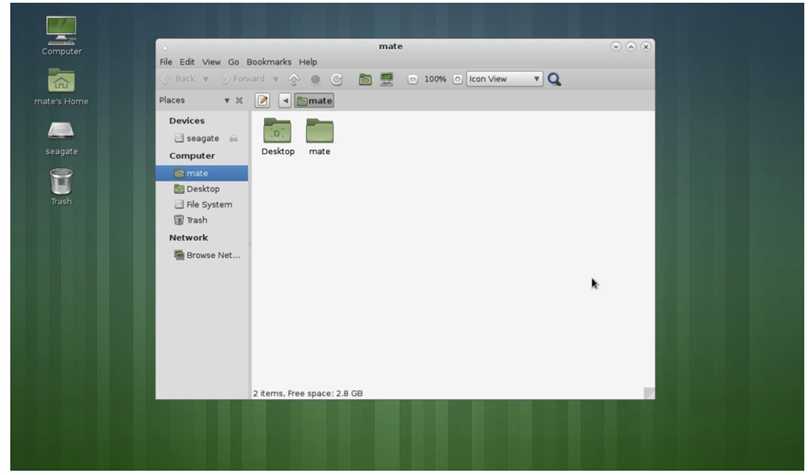Viewport: 808px width, 475px height.
Task: Open the Edit menu
Action: (187, 62)
